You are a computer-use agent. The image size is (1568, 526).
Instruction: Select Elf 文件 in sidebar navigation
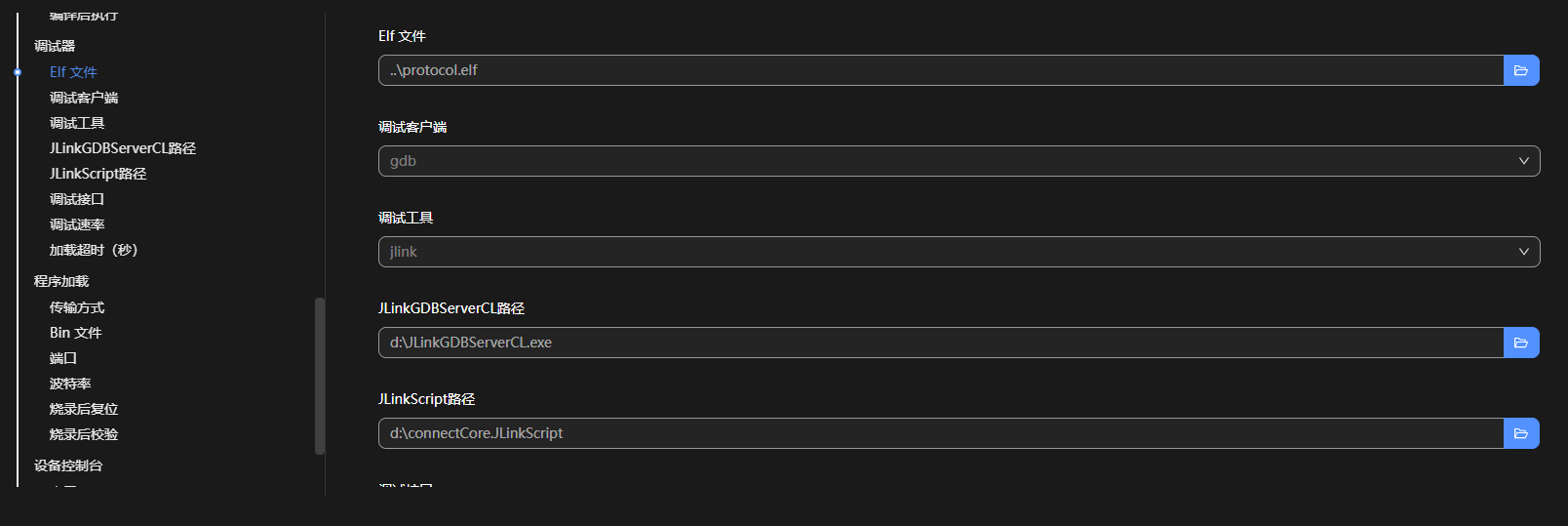pos(73,72)
